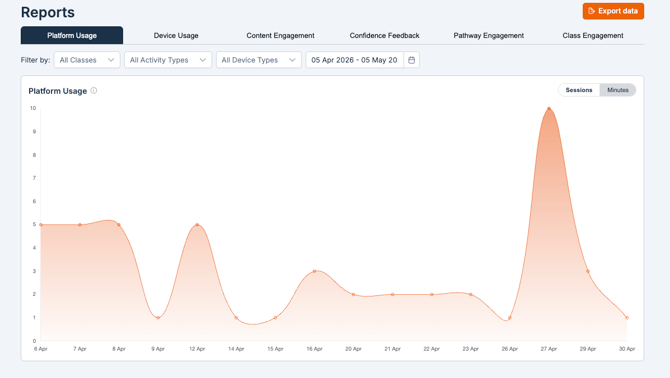Switch chart to Minutes view
Viewport: 670px width, 378px height.
(x=618, y=90)
